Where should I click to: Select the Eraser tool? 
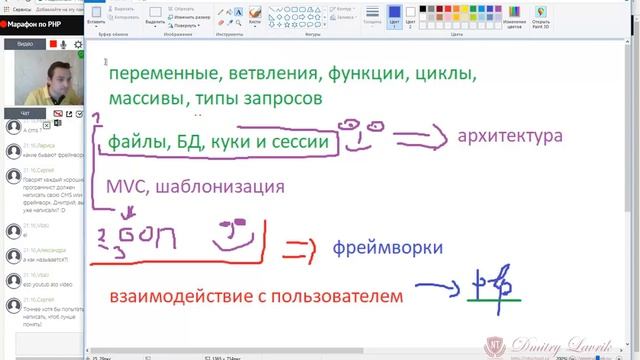coord(221,22)
